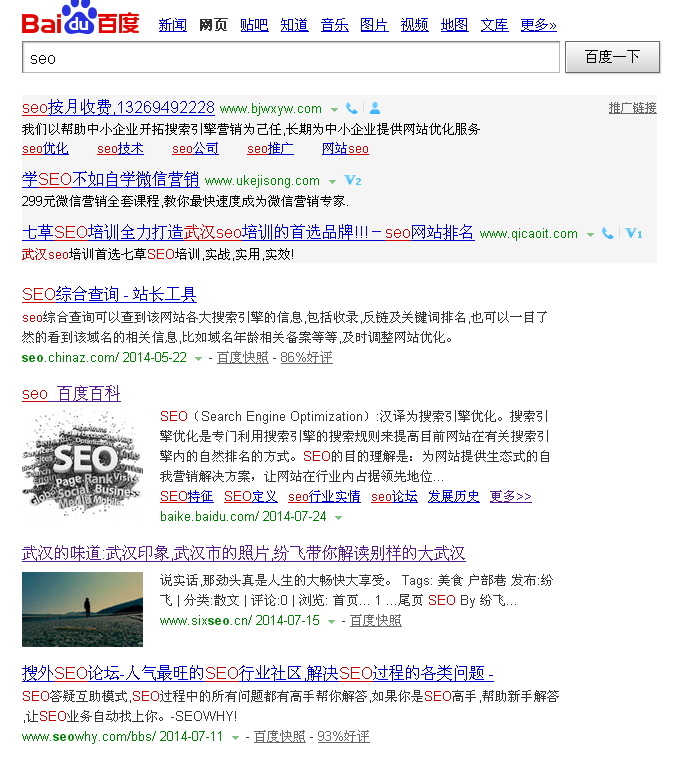The image size is (683, 758).
Task: Click the Baidu logo
Action: [x=80, y=21]
